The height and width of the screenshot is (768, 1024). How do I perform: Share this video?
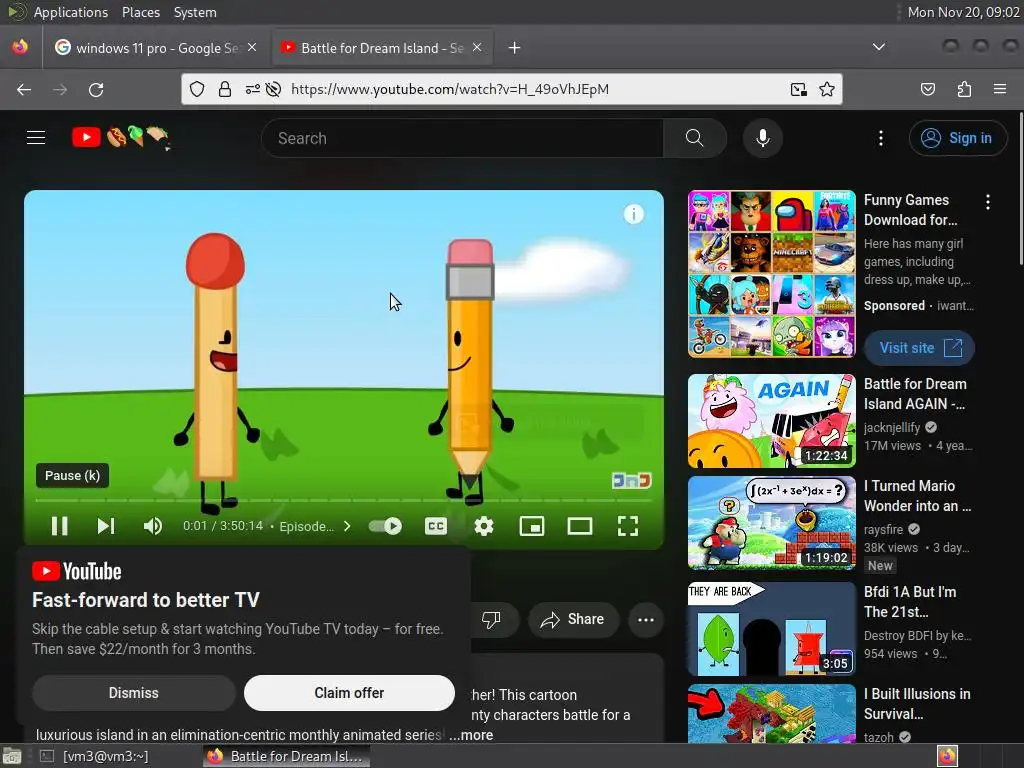573,619
